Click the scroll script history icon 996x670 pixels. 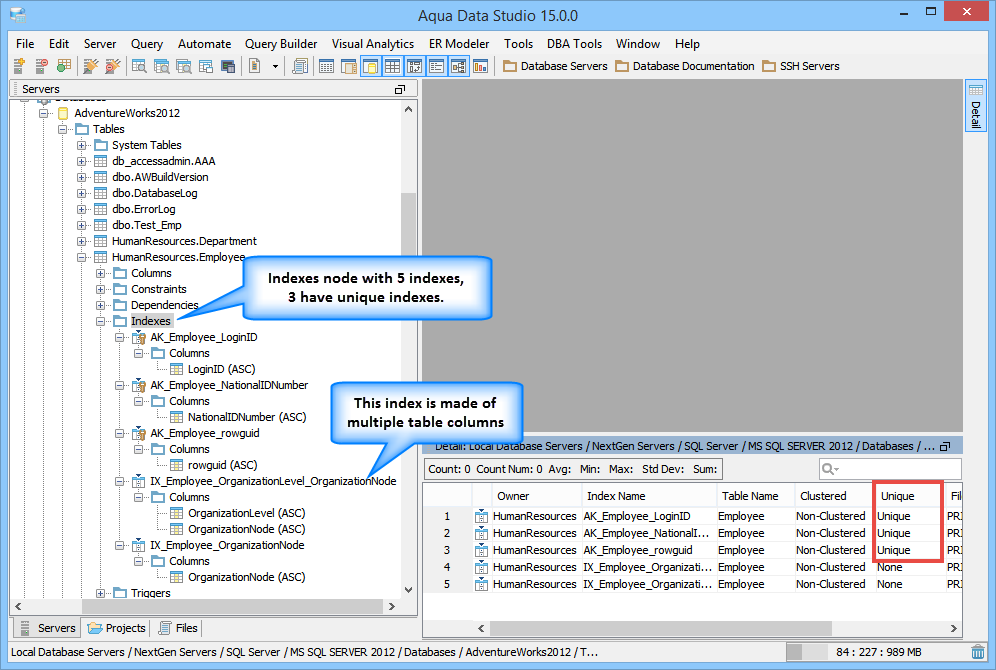click(x=300, y=66)
